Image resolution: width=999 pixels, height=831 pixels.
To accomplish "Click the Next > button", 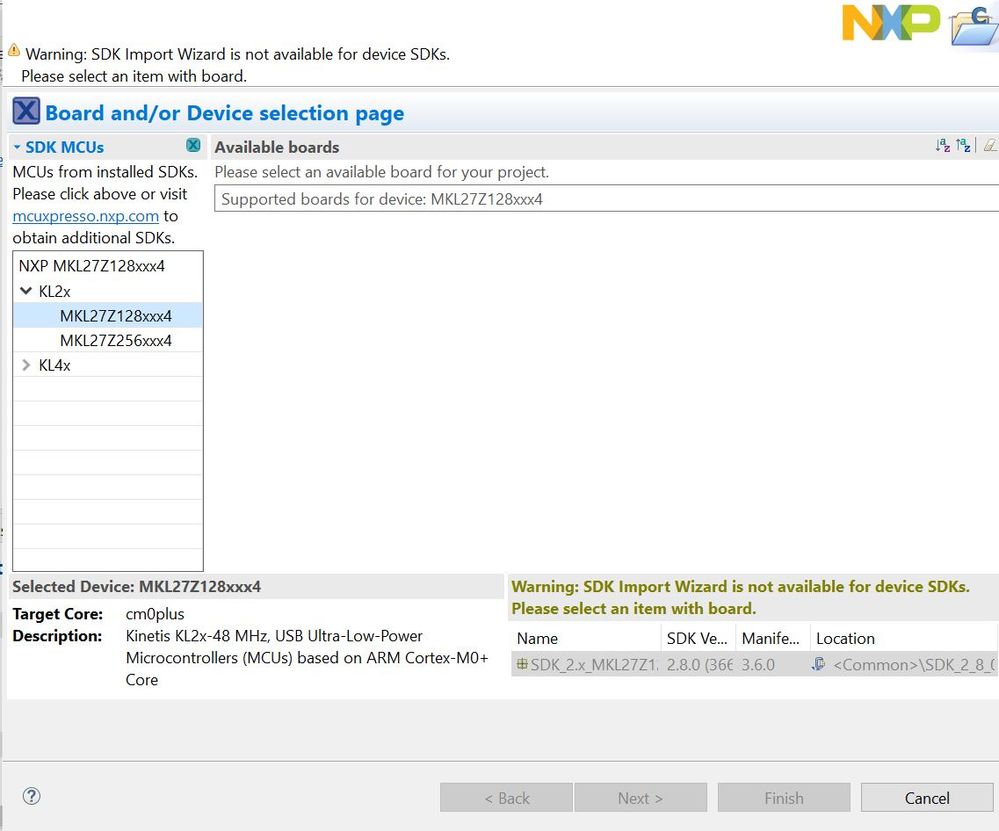I will point(640,798).
